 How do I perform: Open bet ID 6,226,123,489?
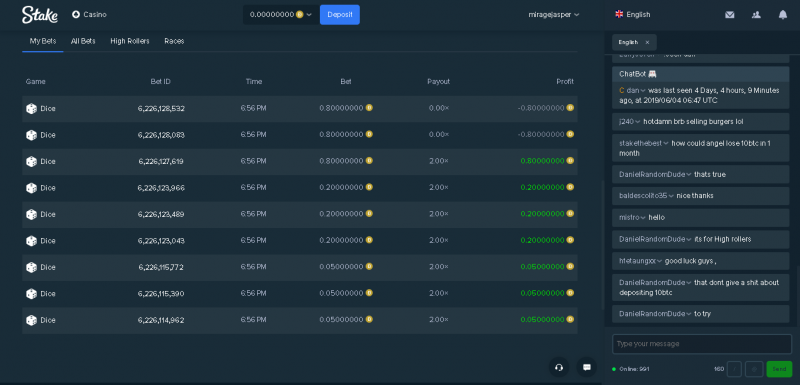(161, 215)
